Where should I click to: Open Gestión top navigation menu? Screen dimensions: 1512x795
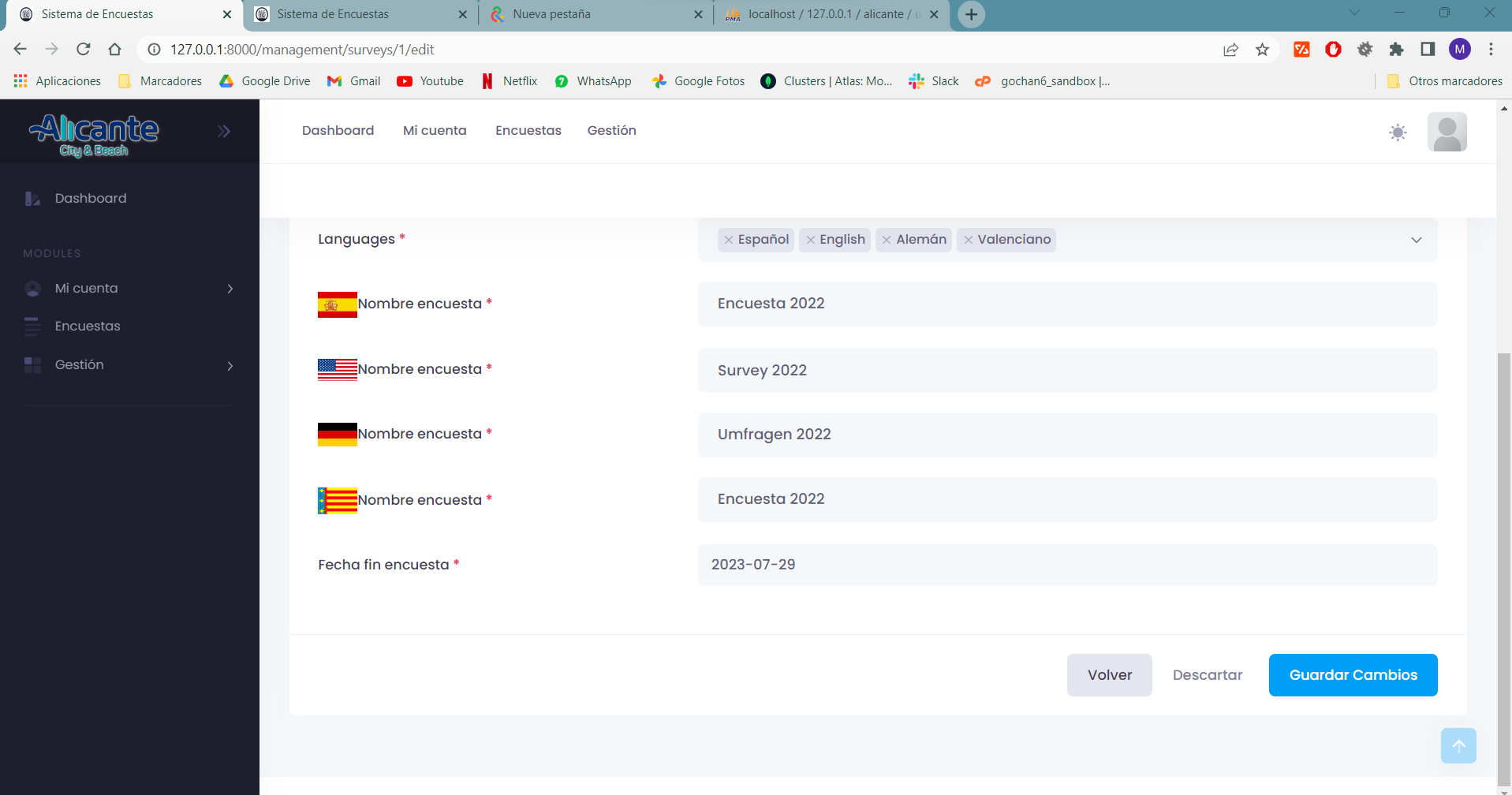[611, 131]
